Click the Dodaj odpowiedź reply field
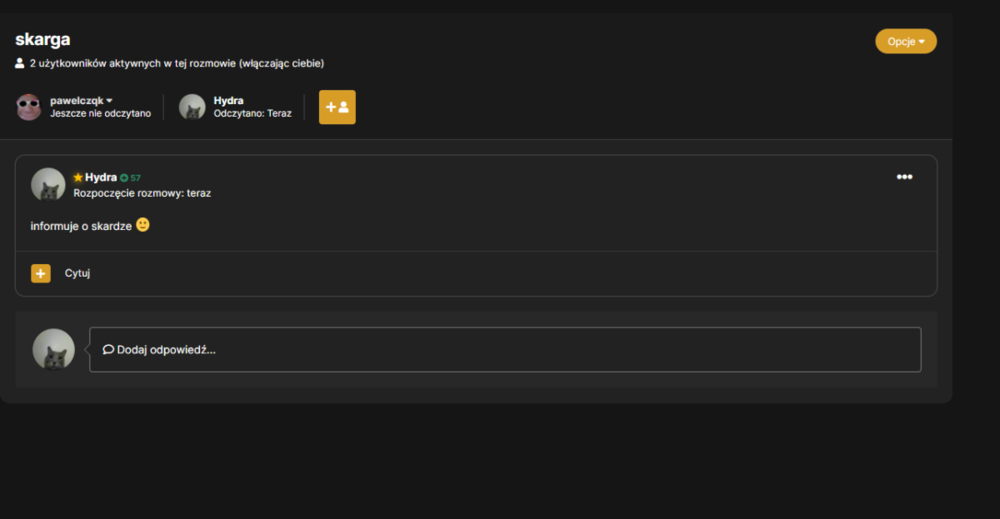The height and width of the screenshot is (519, 1000). point(505,349)
